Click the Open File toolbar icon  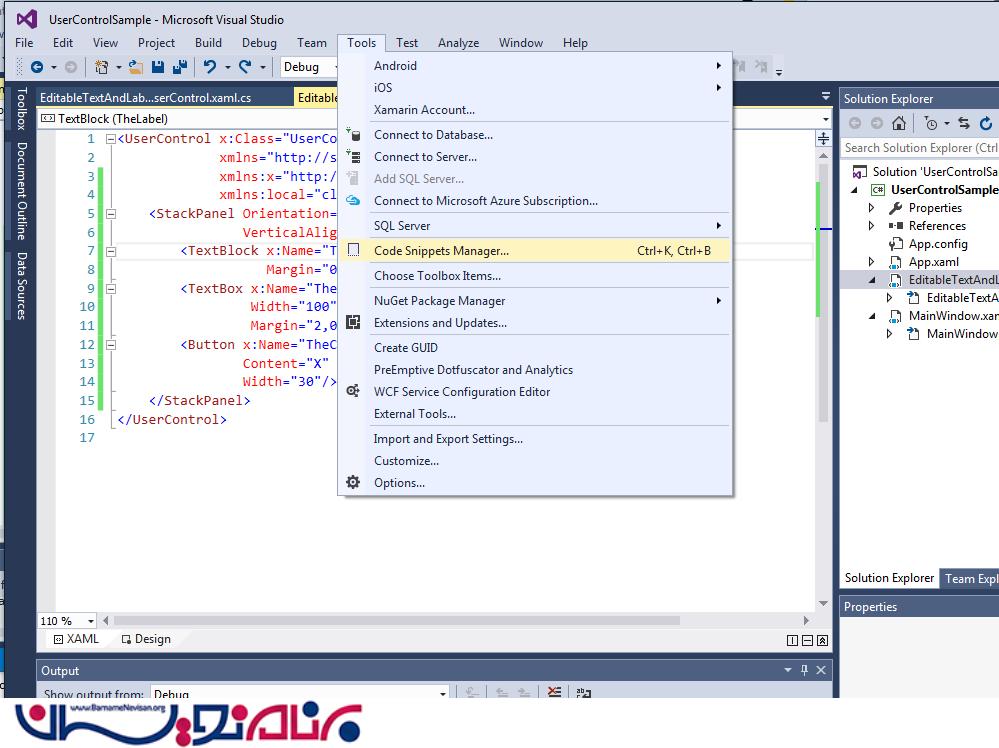(x=135, y=67)
